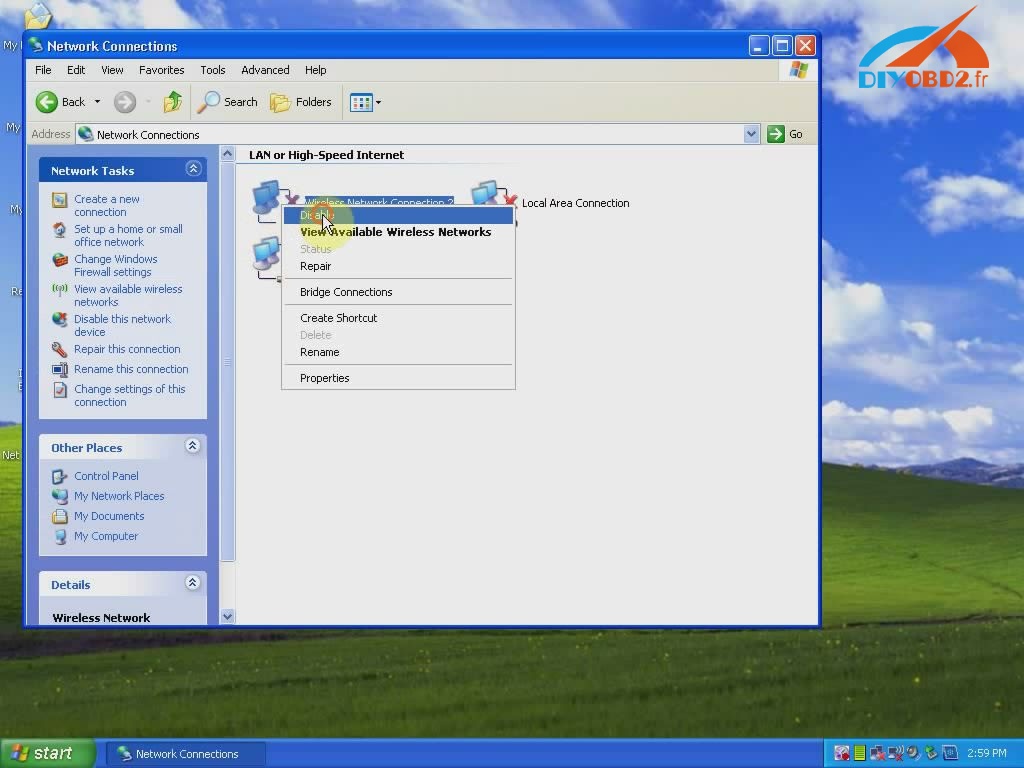
Task: Show the Folders sidebar view
Action: [x=302, y=101]
